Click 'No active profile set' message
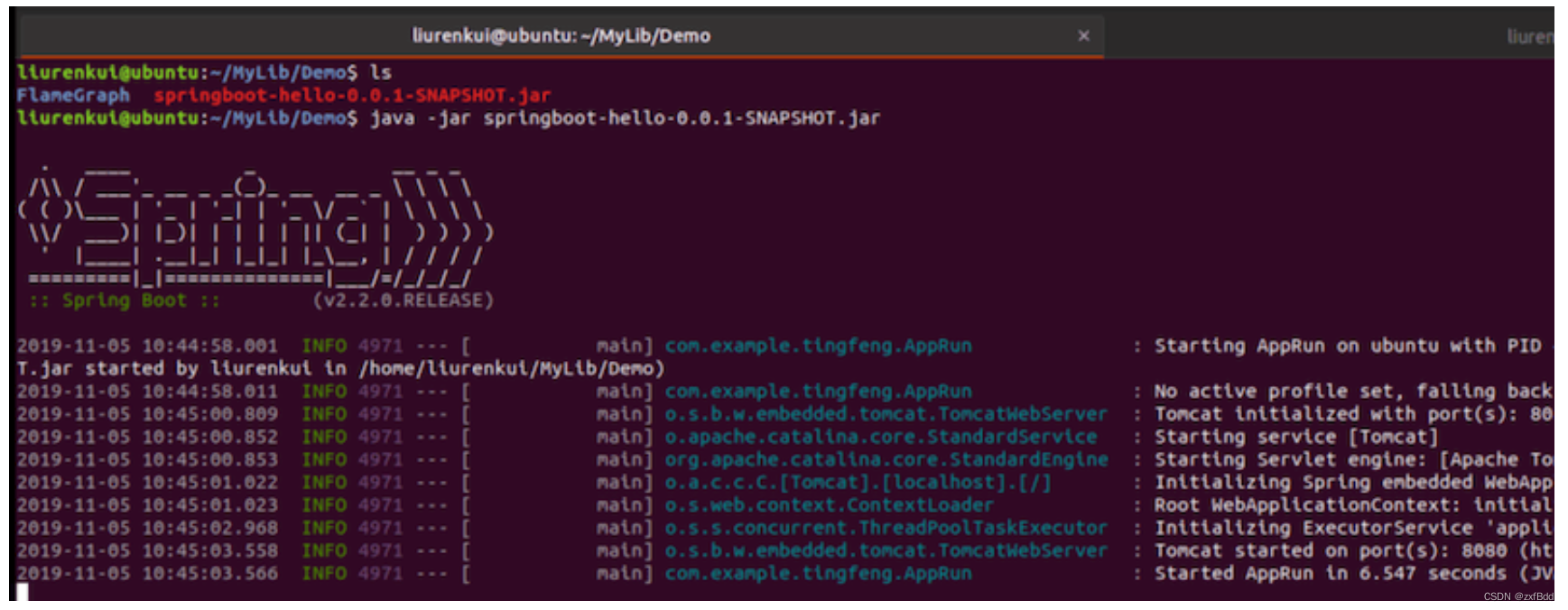The image size is (1568, 610). [1352, 392]
